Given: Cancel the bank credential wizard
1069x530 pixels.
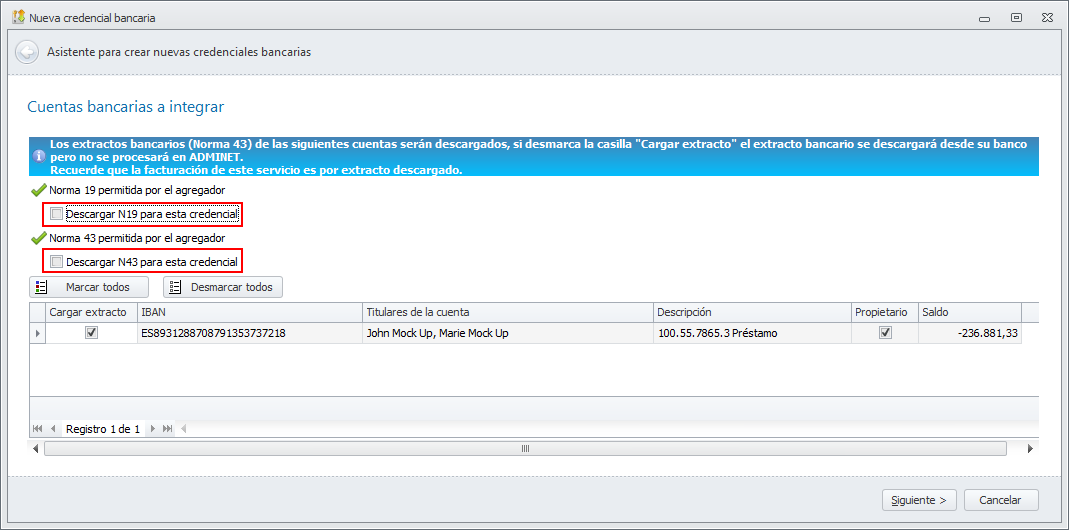Looking at the screenshot, I should (x=1001, y=500).
